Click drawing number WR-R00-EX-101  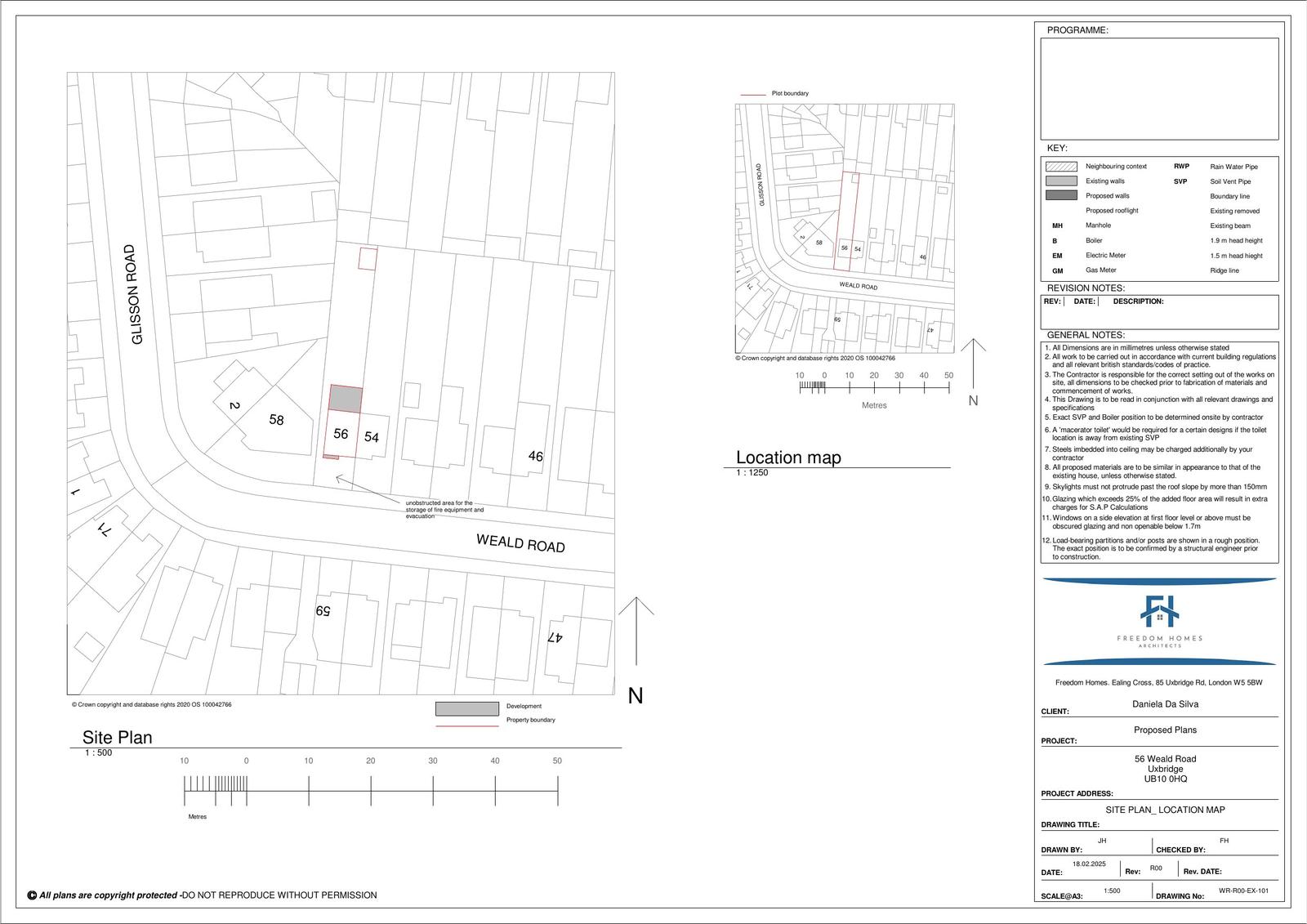[1243, 891]
